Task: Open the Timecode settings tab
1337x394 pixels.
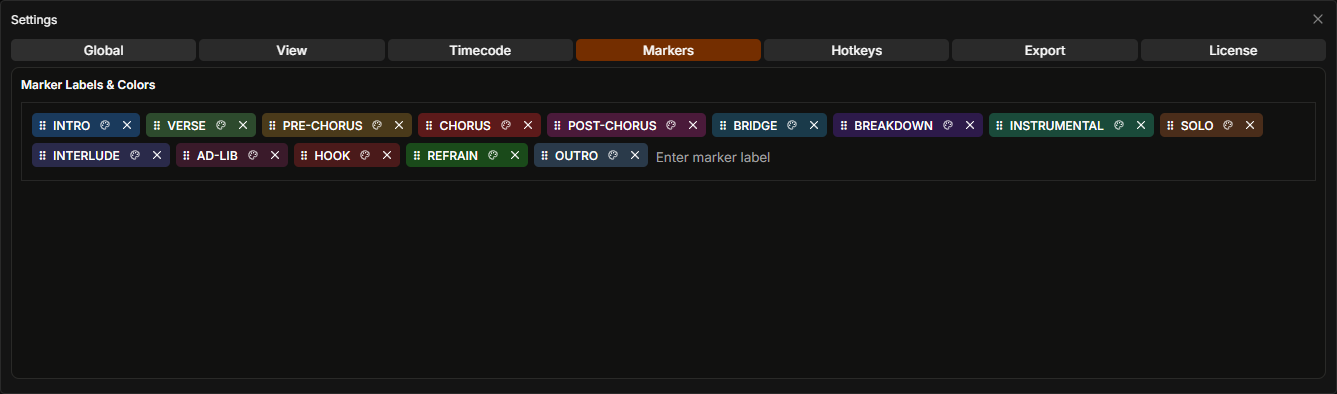Action: (x=480, y=50)
